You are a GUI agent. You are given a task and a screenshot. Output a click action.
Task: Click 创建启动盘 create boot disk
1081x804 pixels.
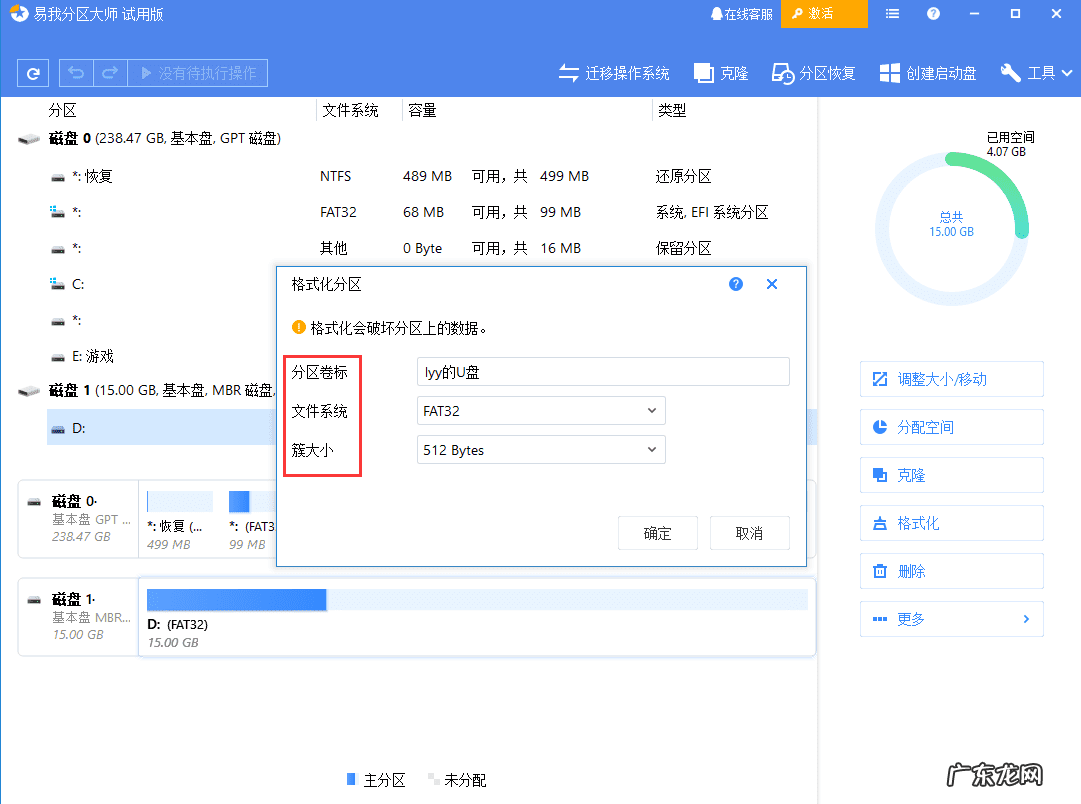coord(928,73)
